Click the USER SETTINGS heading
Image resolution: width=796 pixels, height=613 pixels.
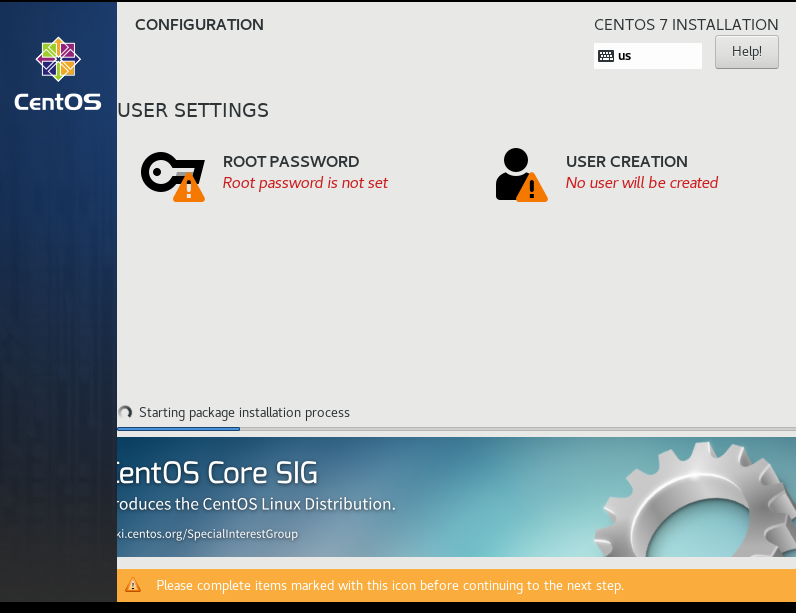pos(193,110)
